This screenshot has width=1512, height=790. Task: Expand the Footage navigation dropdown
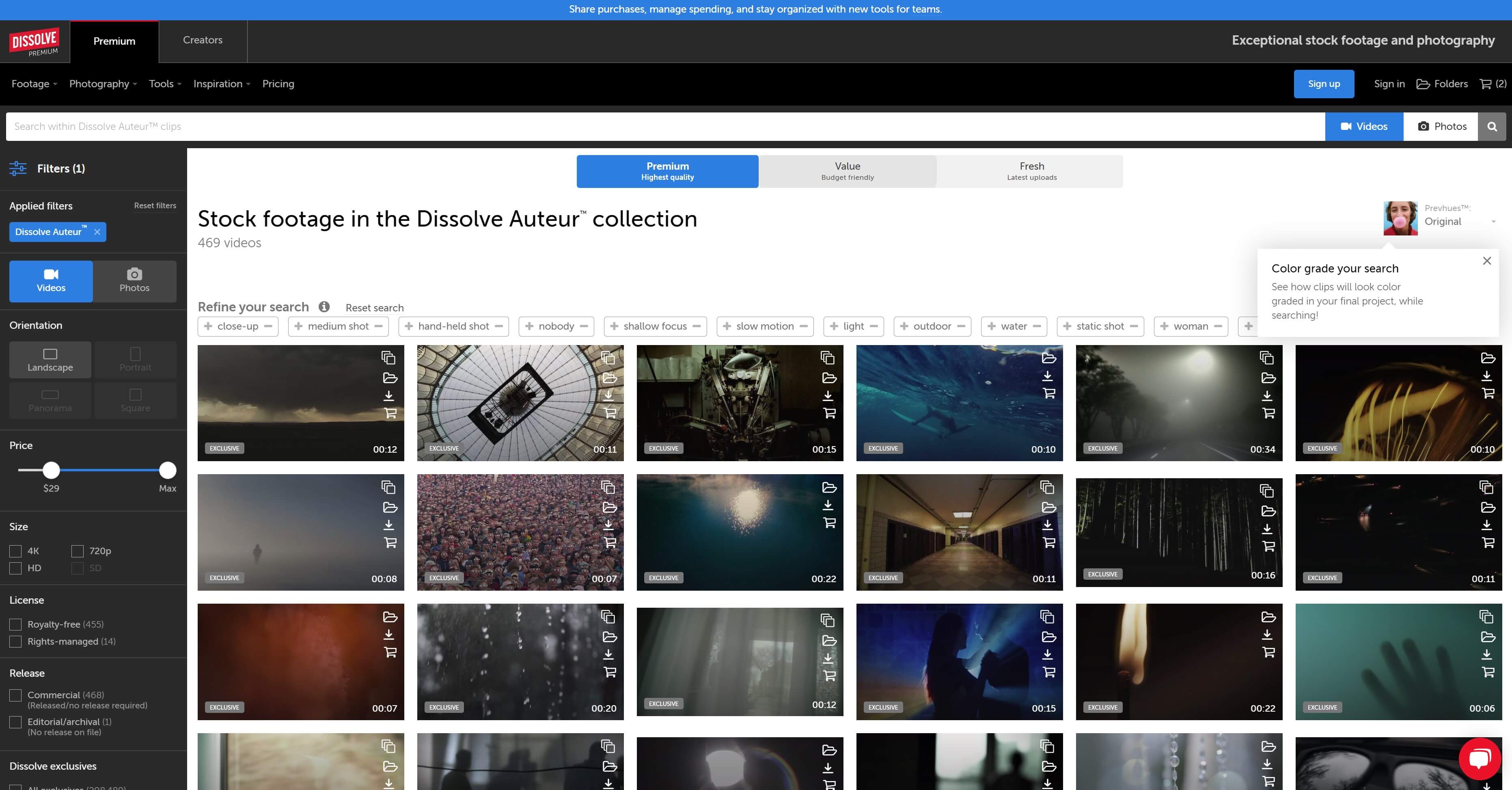tap(35, 84)
